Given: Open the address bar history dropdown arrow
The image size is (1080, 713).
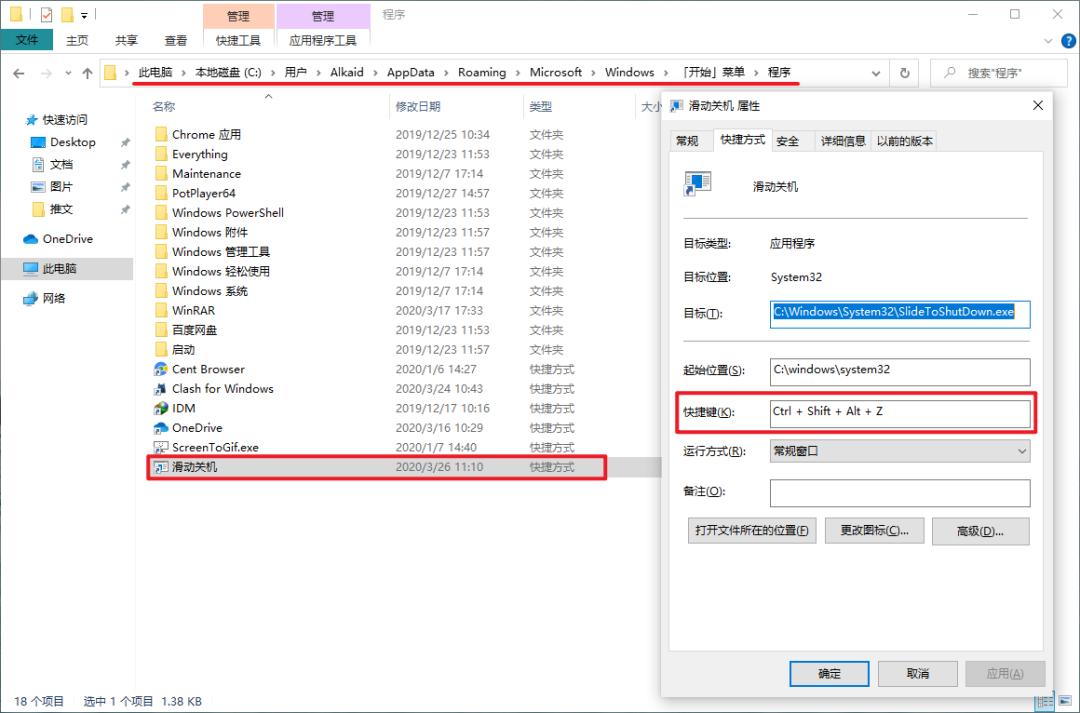Looking at the screenshot, I should coord(875,72).
